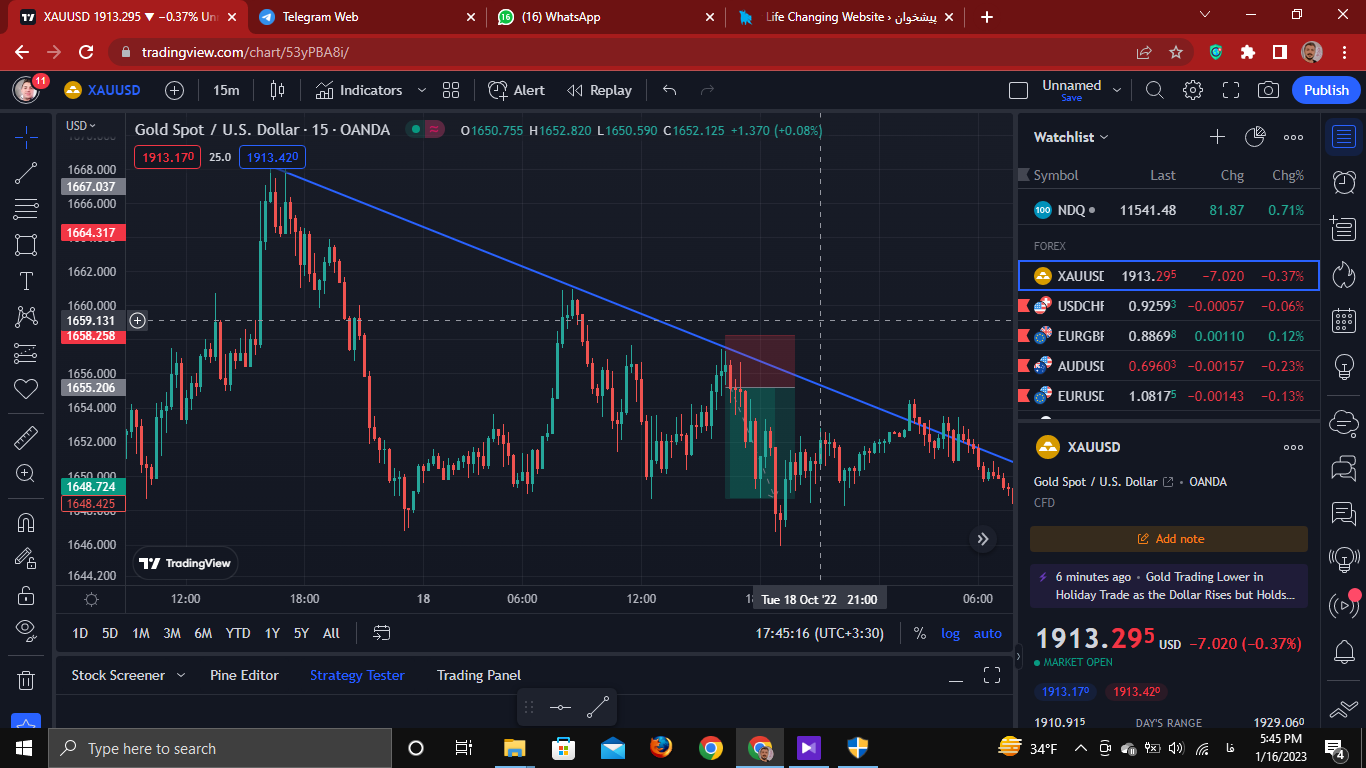The height and width of the screenshot is (768, 1366).
Task: Click Add note for XAUUSD
Action: tap(1169, 539)
